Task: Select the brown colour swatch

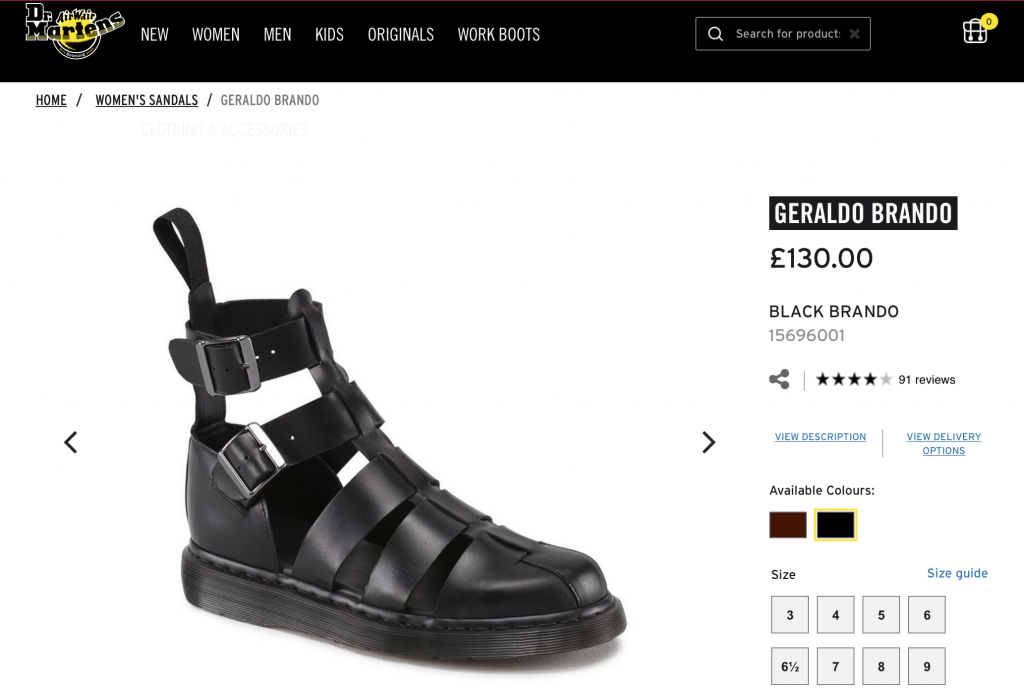Action: (788, 525)
